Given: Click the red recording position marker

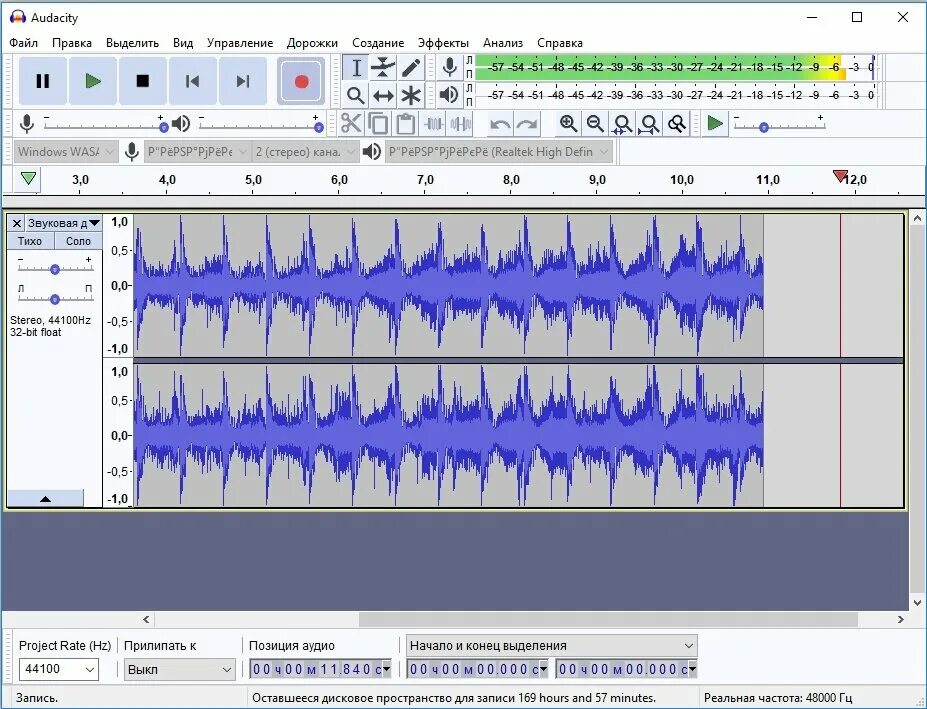Looking at the screenshot, I should point(840,176).
